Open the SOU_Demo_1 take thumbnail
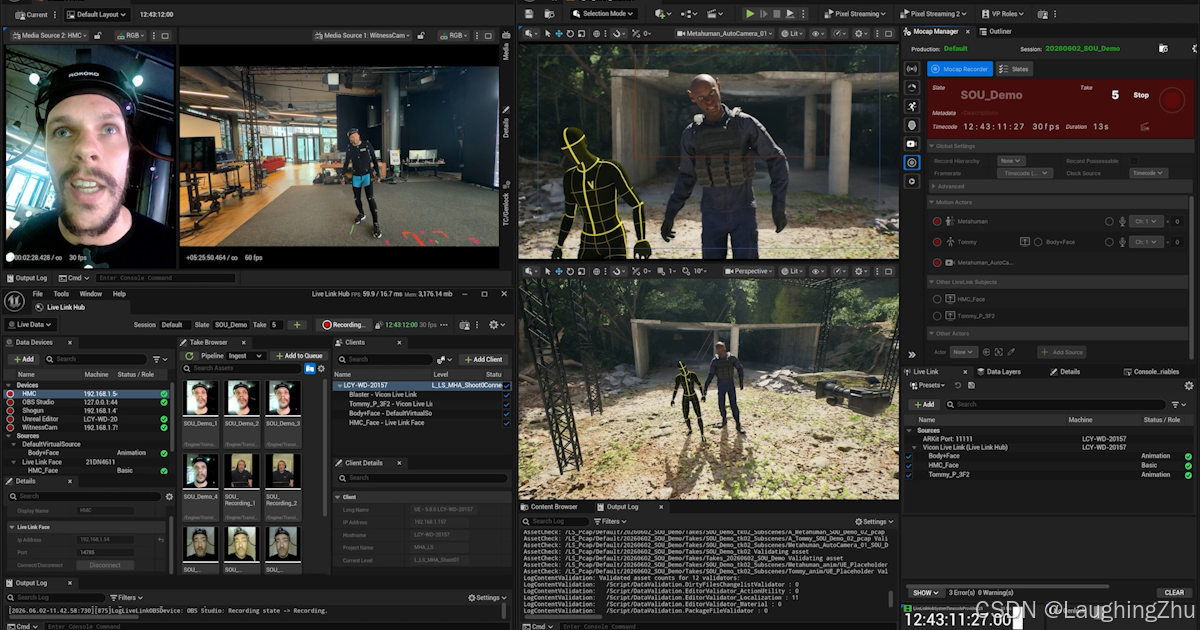The width and height of the screenshot is (1200, 630). [200, 398]
